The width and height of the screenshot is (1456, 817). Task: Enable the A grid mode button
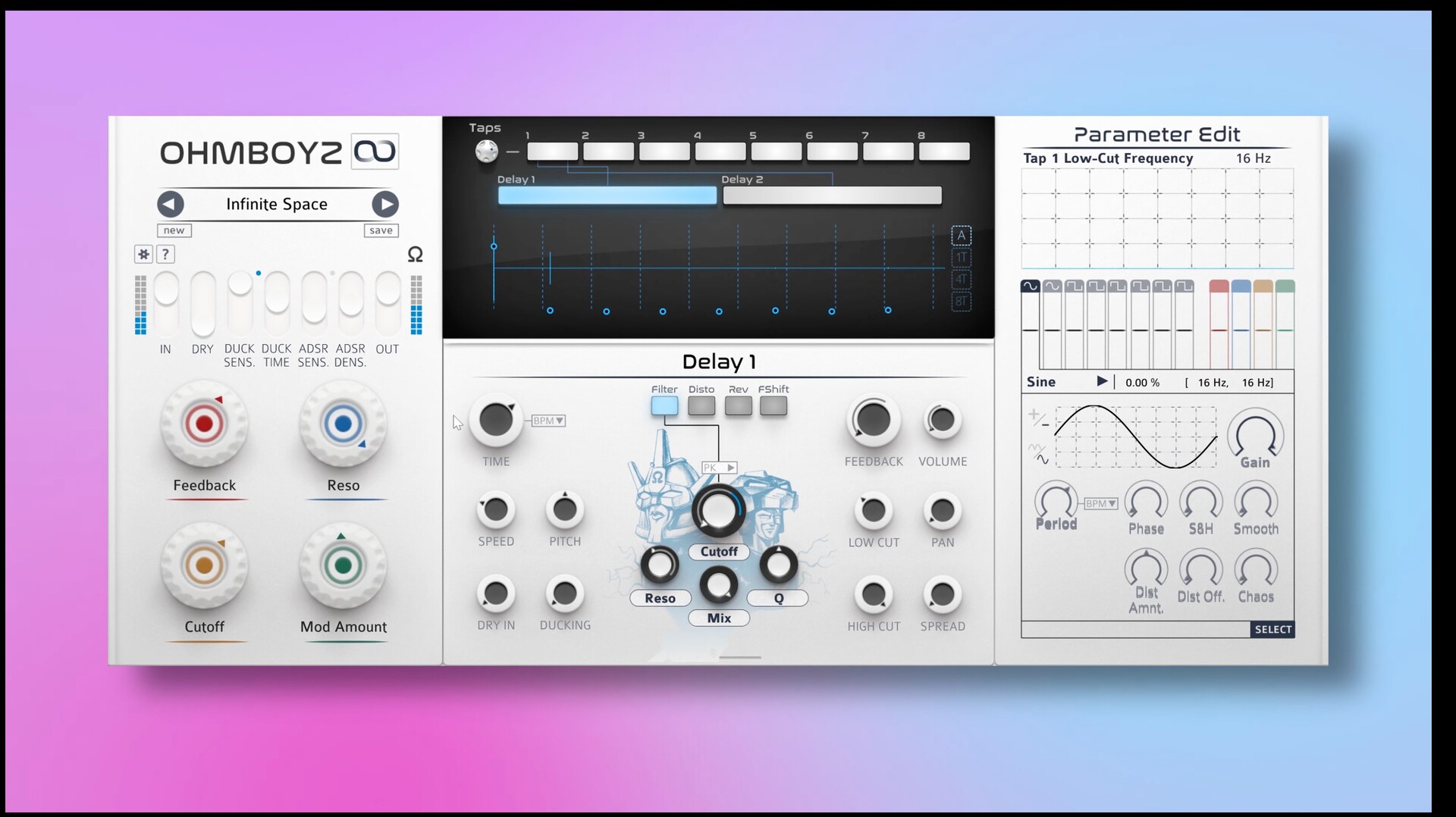coord(961,236)
